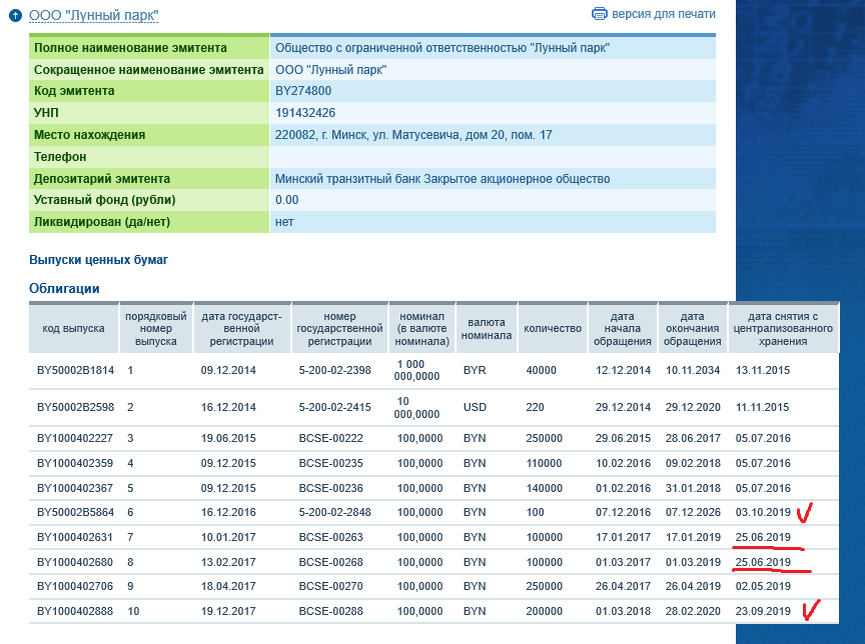Click the порядковый номер выпуска column header
The height and width of the screenshot is (644, 865).
click(156, 328)
